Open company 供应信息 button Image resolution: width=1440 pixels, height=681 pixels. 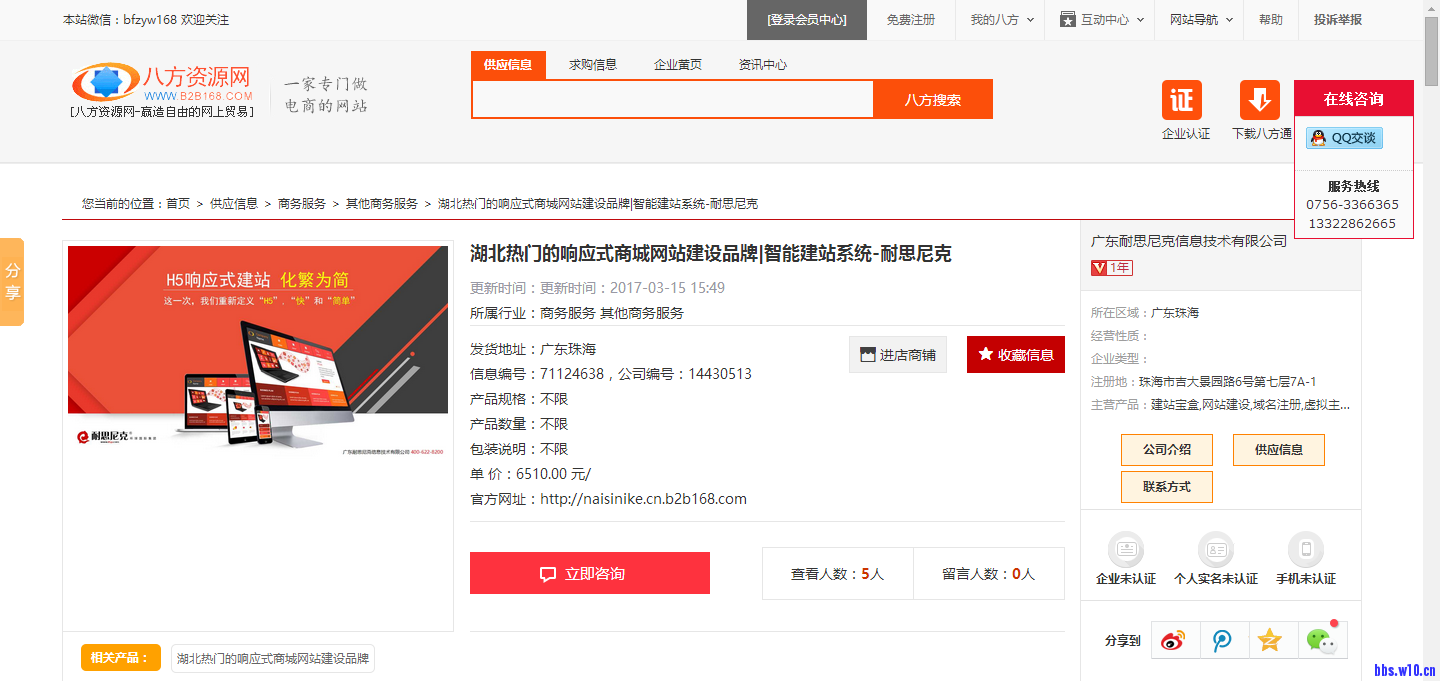pyautogui.click(x=1279, y=450)
